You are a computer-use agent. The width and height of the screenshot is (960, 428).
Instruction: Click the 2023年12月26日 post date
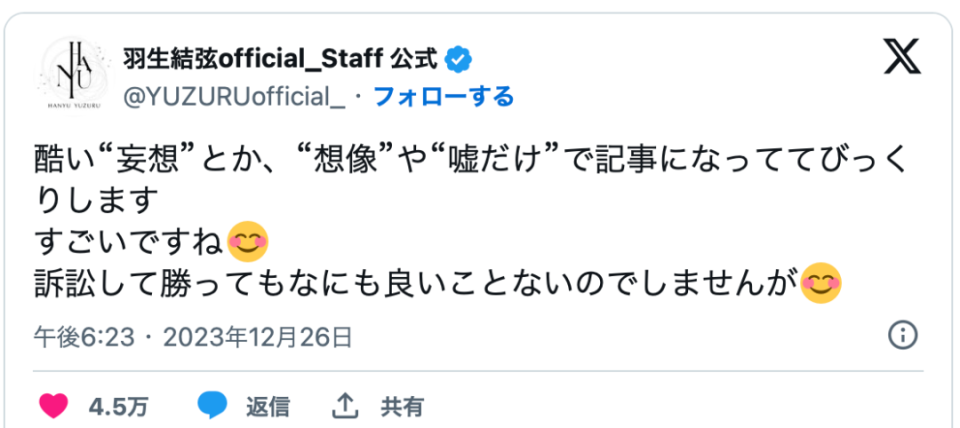click(258, 336)
